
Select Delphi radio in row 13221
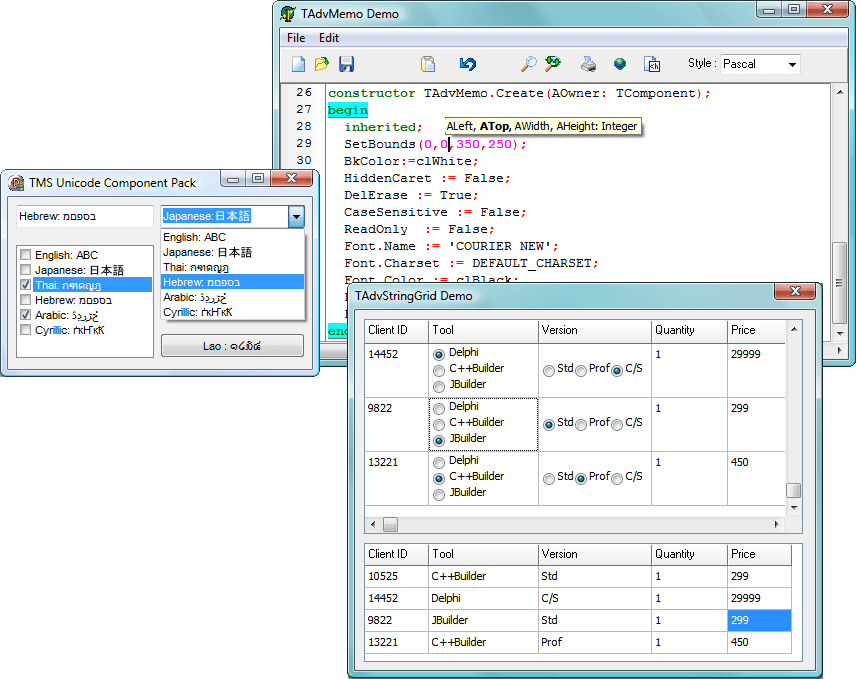[x=439, y=463]
